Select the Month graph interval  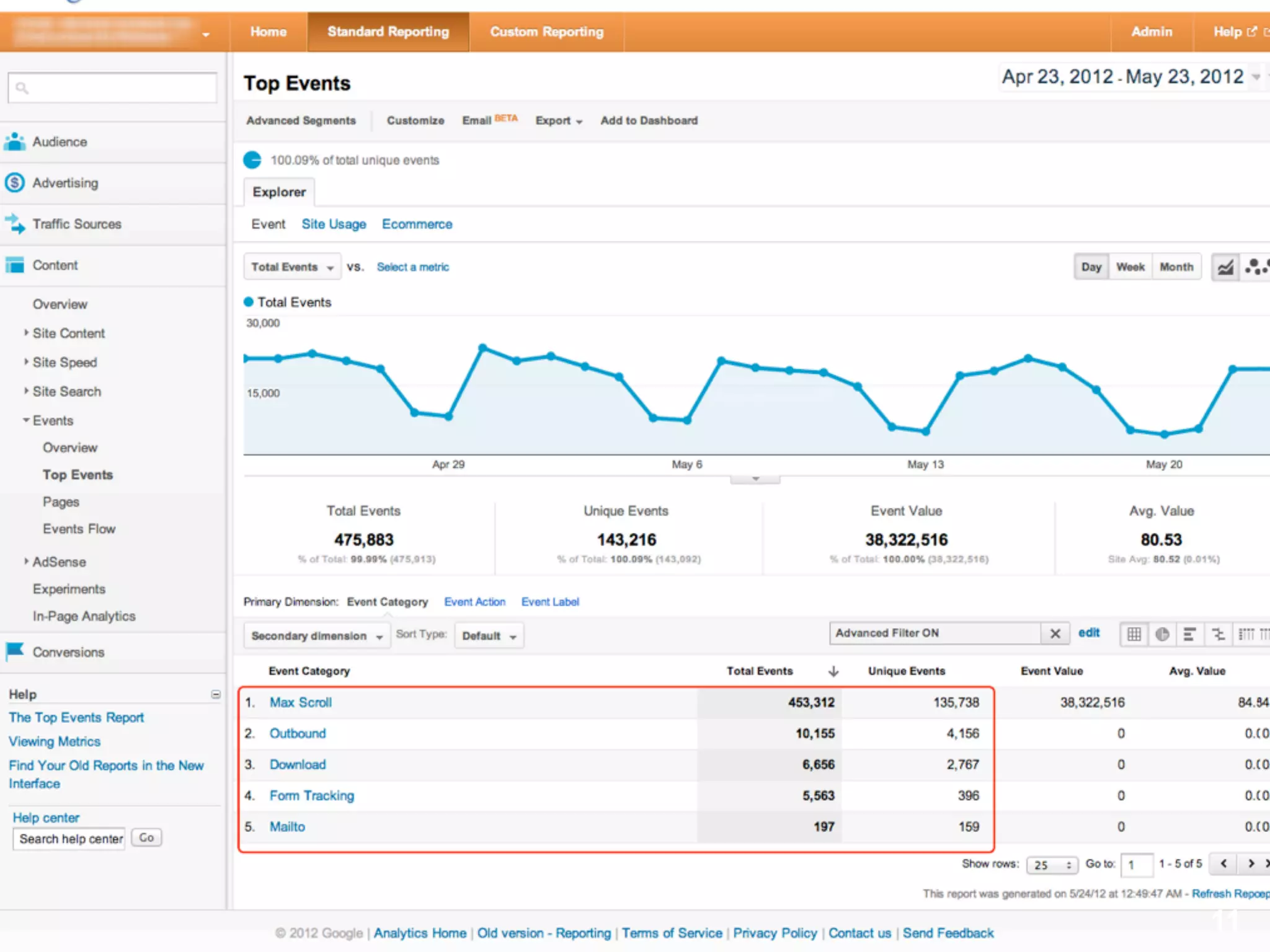pyautogui.click(x=1176, y=267)
